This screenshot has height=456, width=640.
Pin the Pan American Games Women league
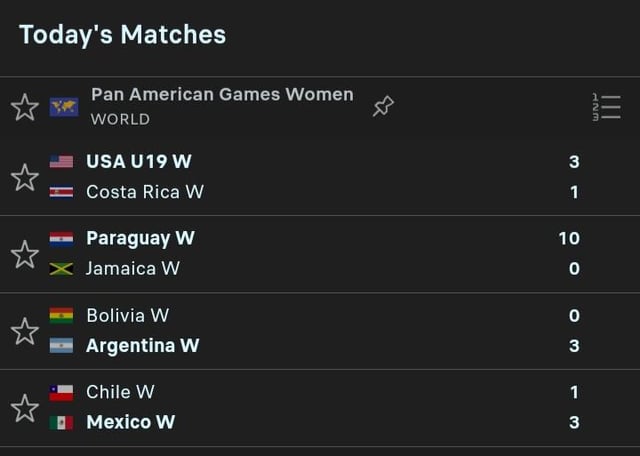pyautogui.click(x=383, y=106)
